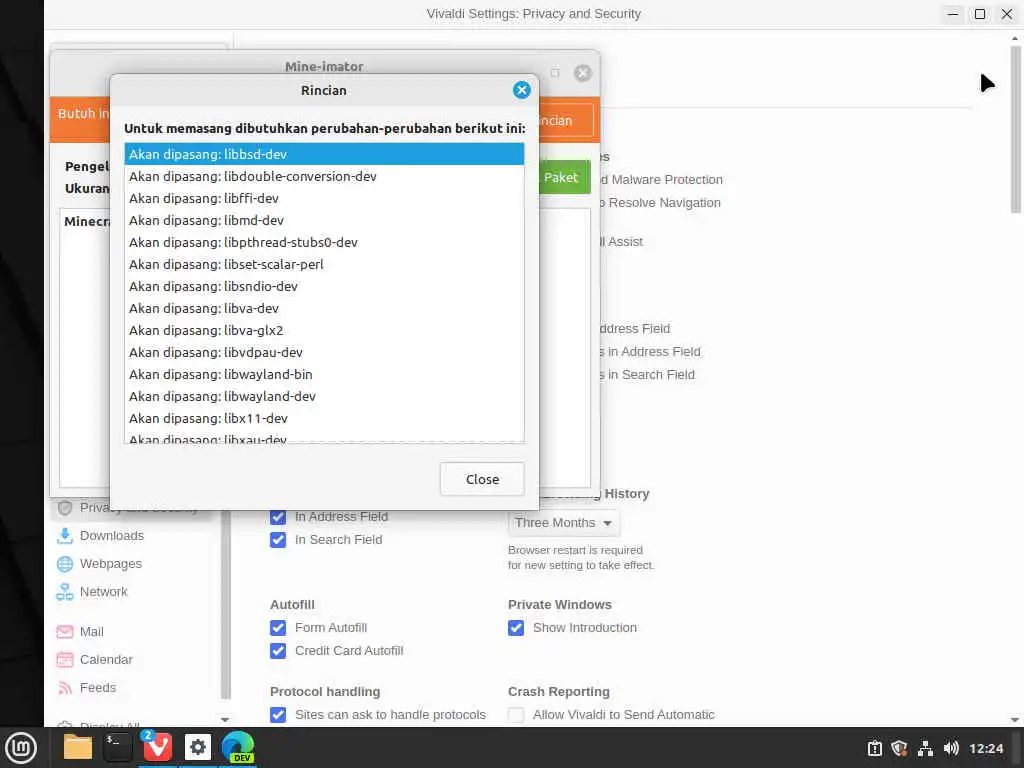Open the Linux Mint start menu
The width and height of the screenshot is (1024, 768).
tap(21, 747)
